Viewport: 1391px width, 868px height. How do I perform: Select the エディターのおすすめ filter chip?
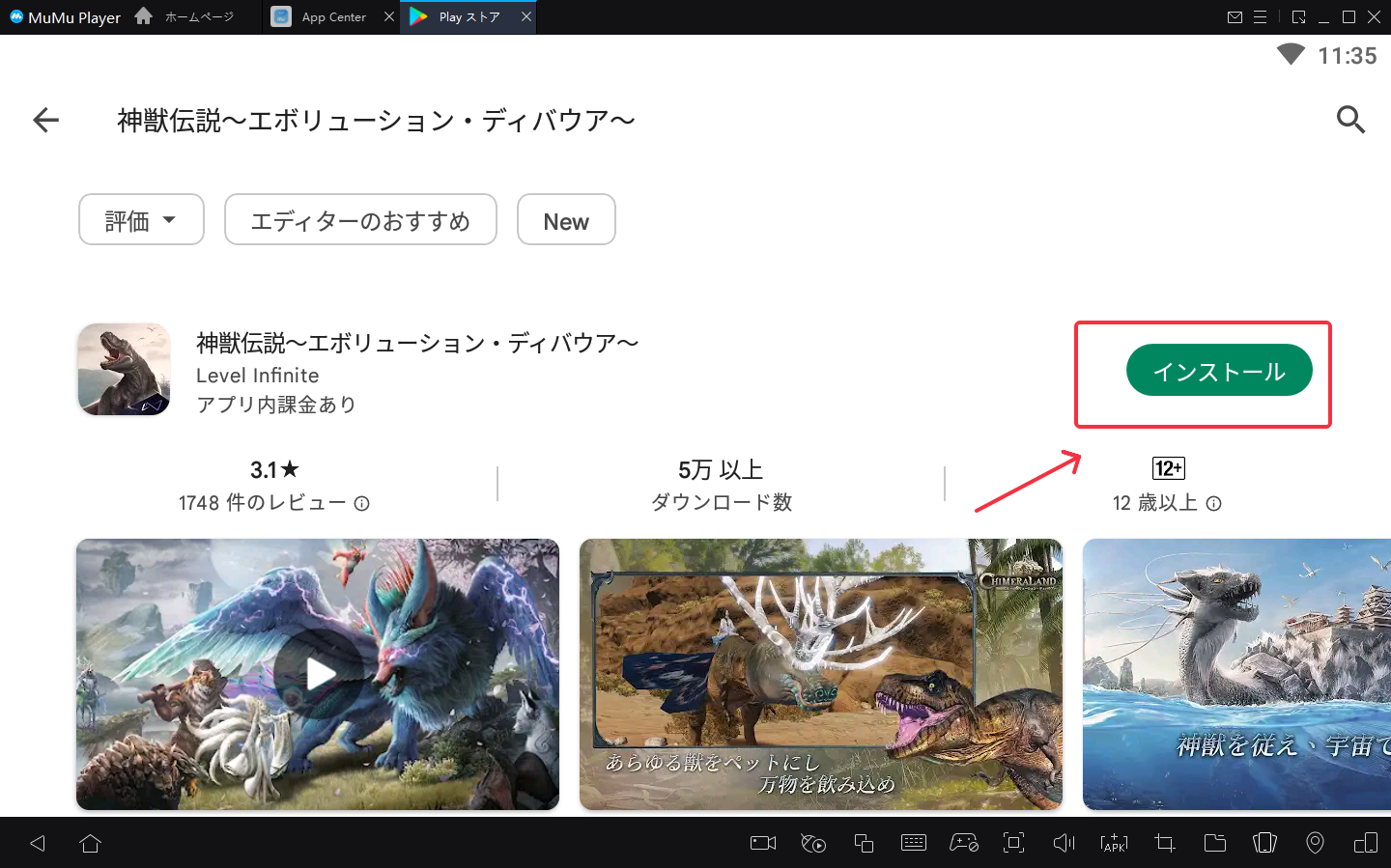click(360, 220)
